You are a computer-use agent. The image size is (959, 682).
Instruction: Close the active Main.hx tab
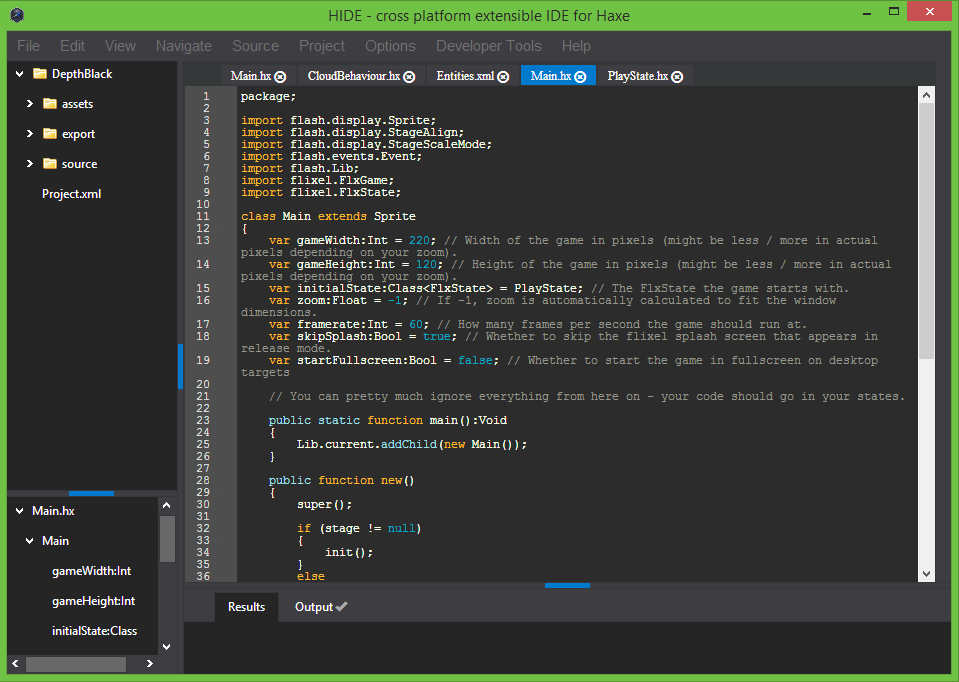click(x=580, y=76)
